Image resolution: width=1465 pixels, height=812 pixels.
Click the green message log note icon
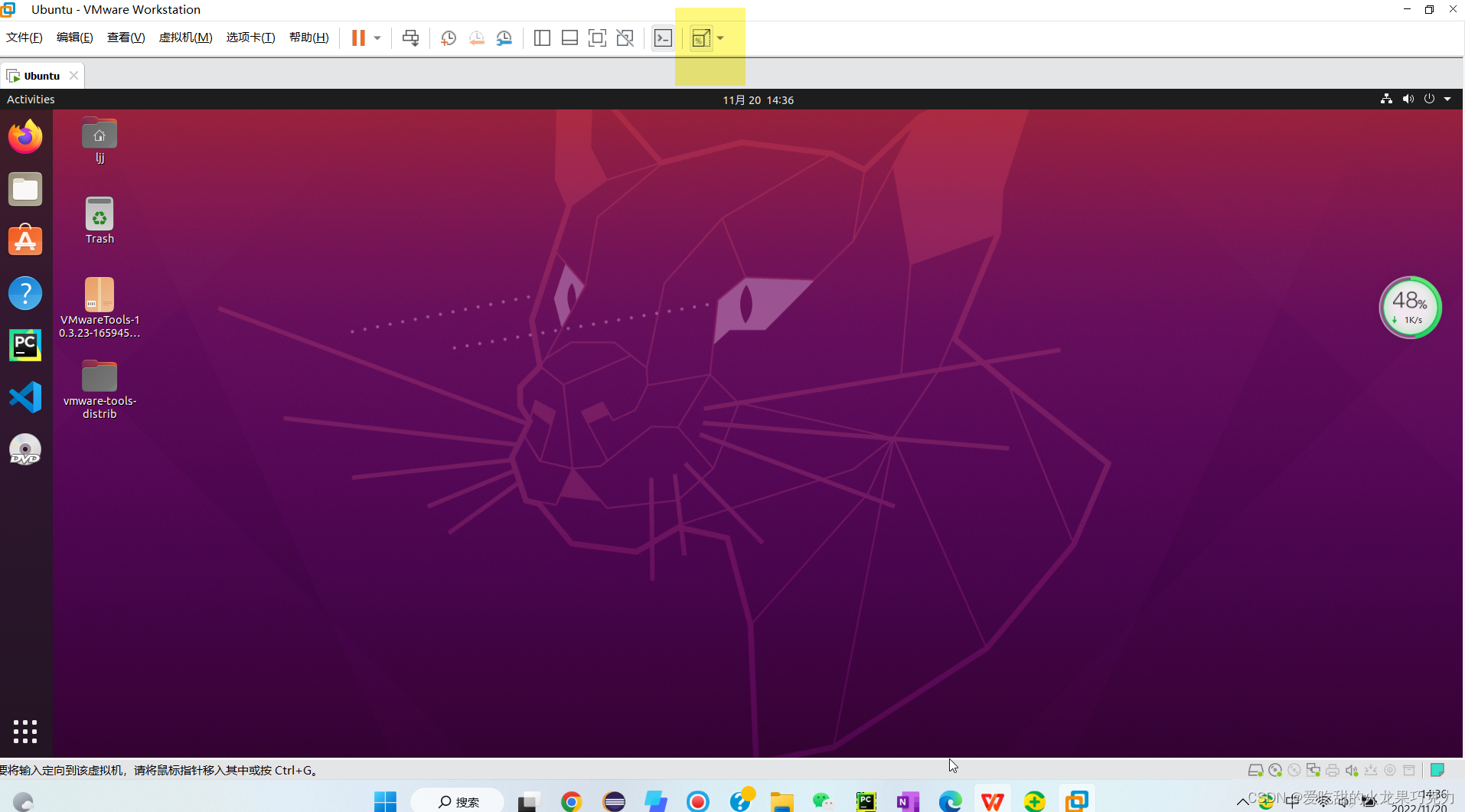click(x=1437, y=770)
